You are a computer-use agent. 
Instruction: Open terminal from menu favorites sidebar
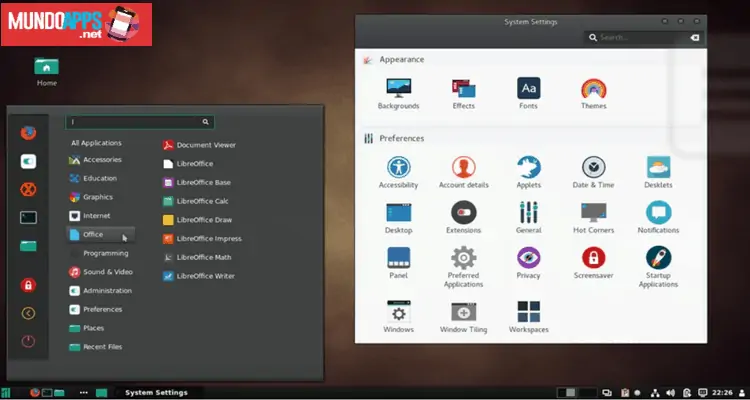[28, 218]
